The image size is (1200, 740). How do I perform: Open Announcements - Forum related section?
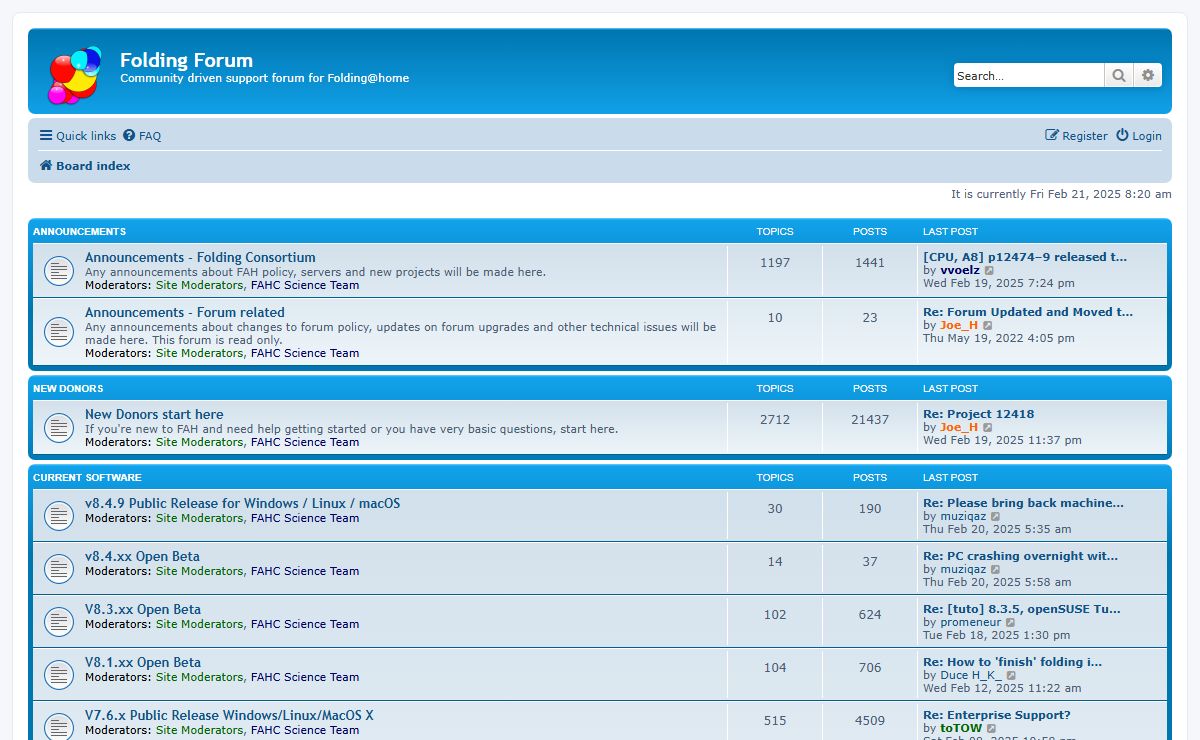185,312
